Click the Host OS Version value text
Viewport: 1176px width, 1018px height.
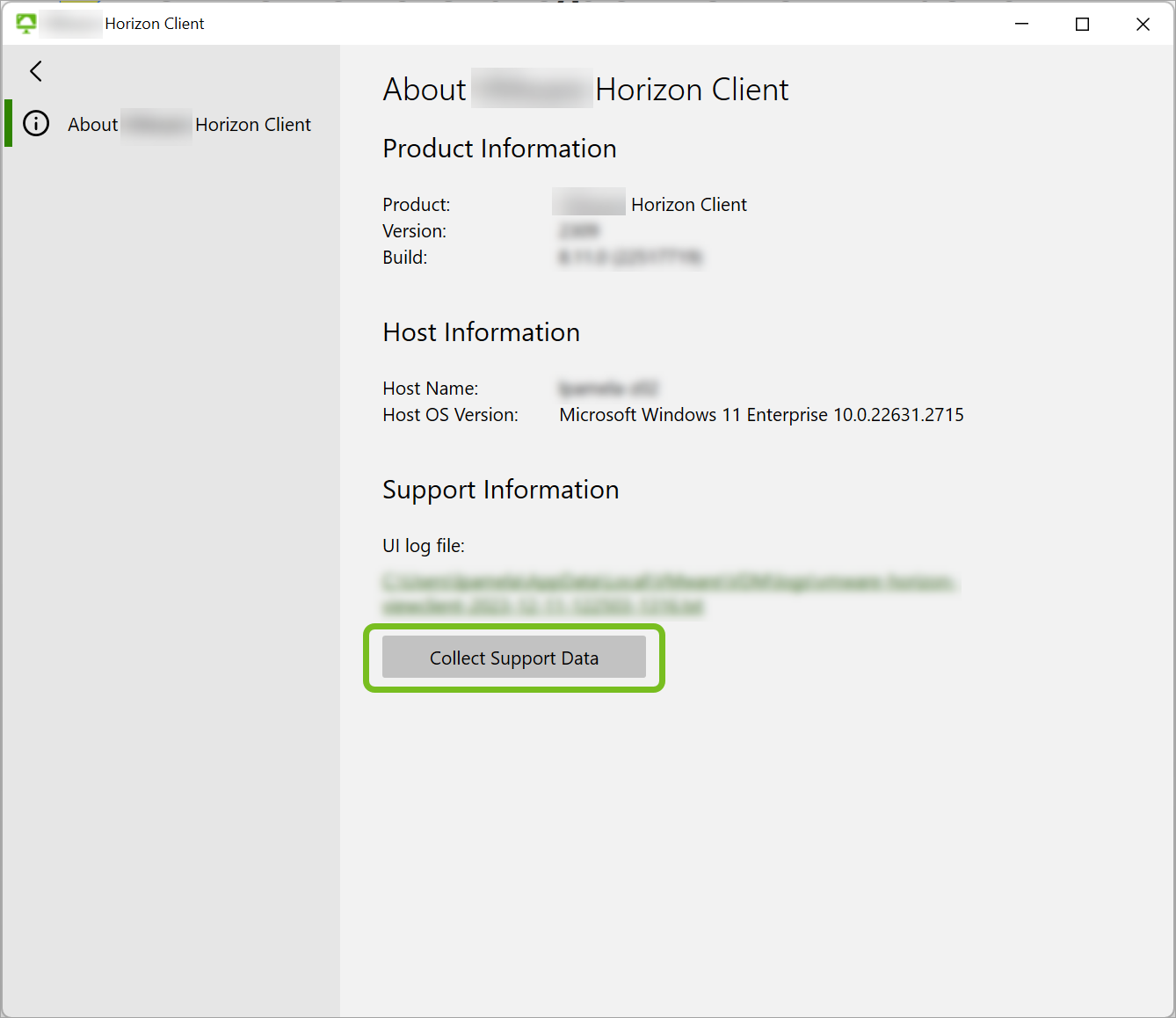(x=761, y=415)
